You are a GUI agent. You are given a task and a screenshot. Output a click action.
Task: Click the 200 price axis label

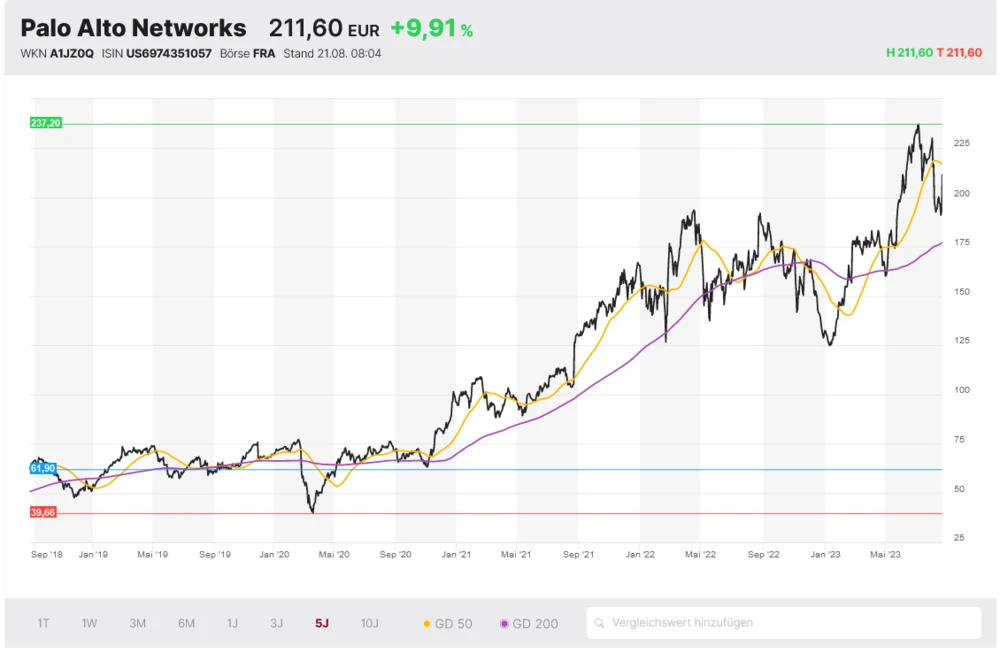(962, 193)
